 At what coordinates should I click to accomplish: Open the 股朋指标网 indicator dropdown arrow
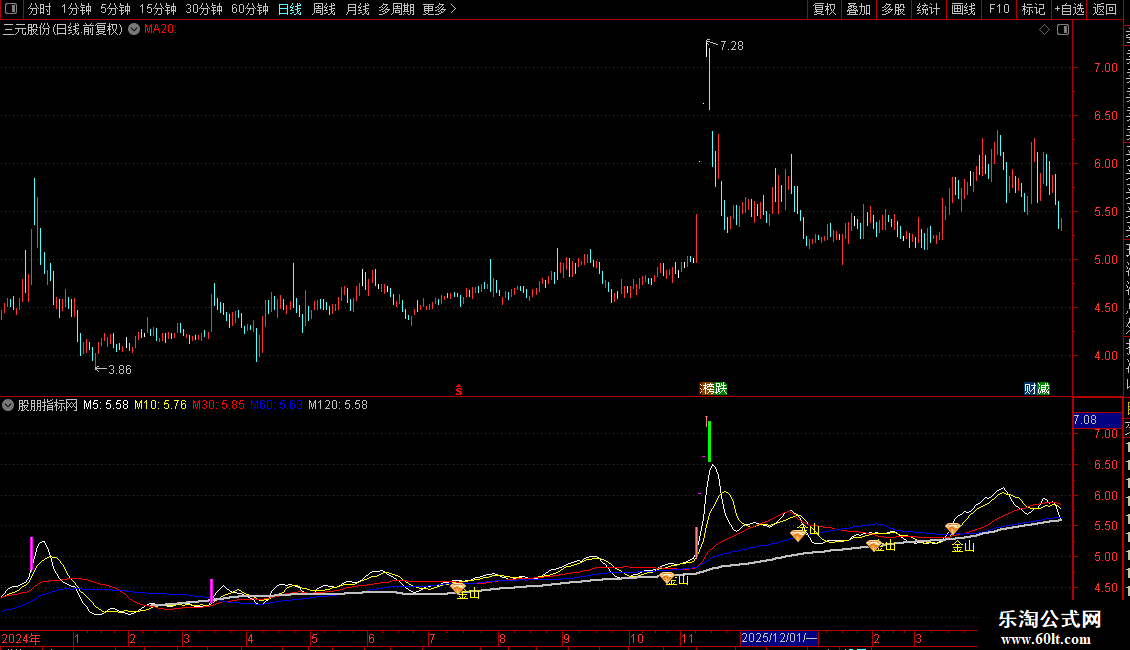point(8,405)
